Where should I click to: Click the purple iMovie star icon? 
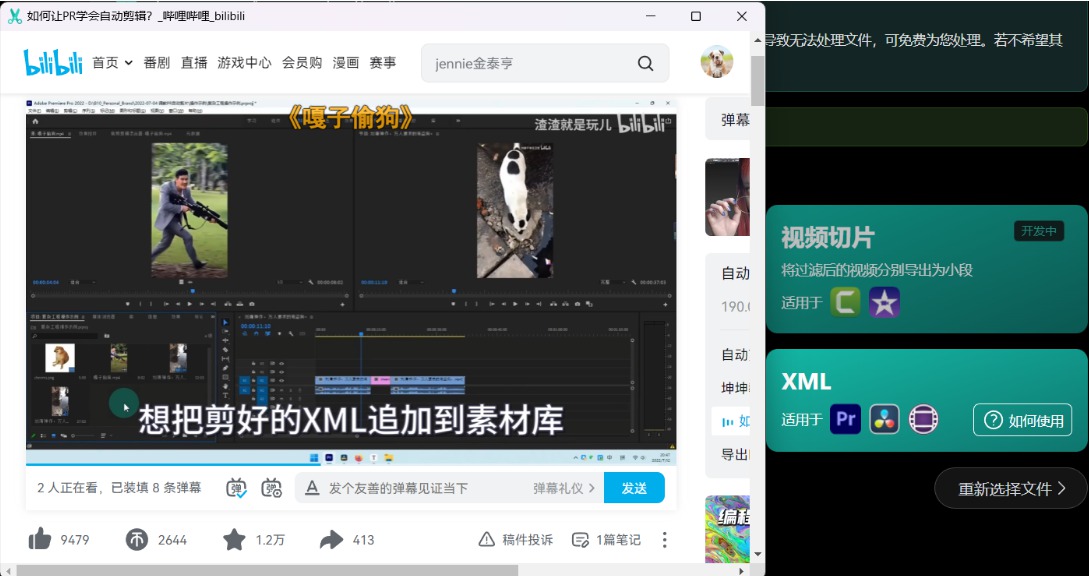point(884,302)
